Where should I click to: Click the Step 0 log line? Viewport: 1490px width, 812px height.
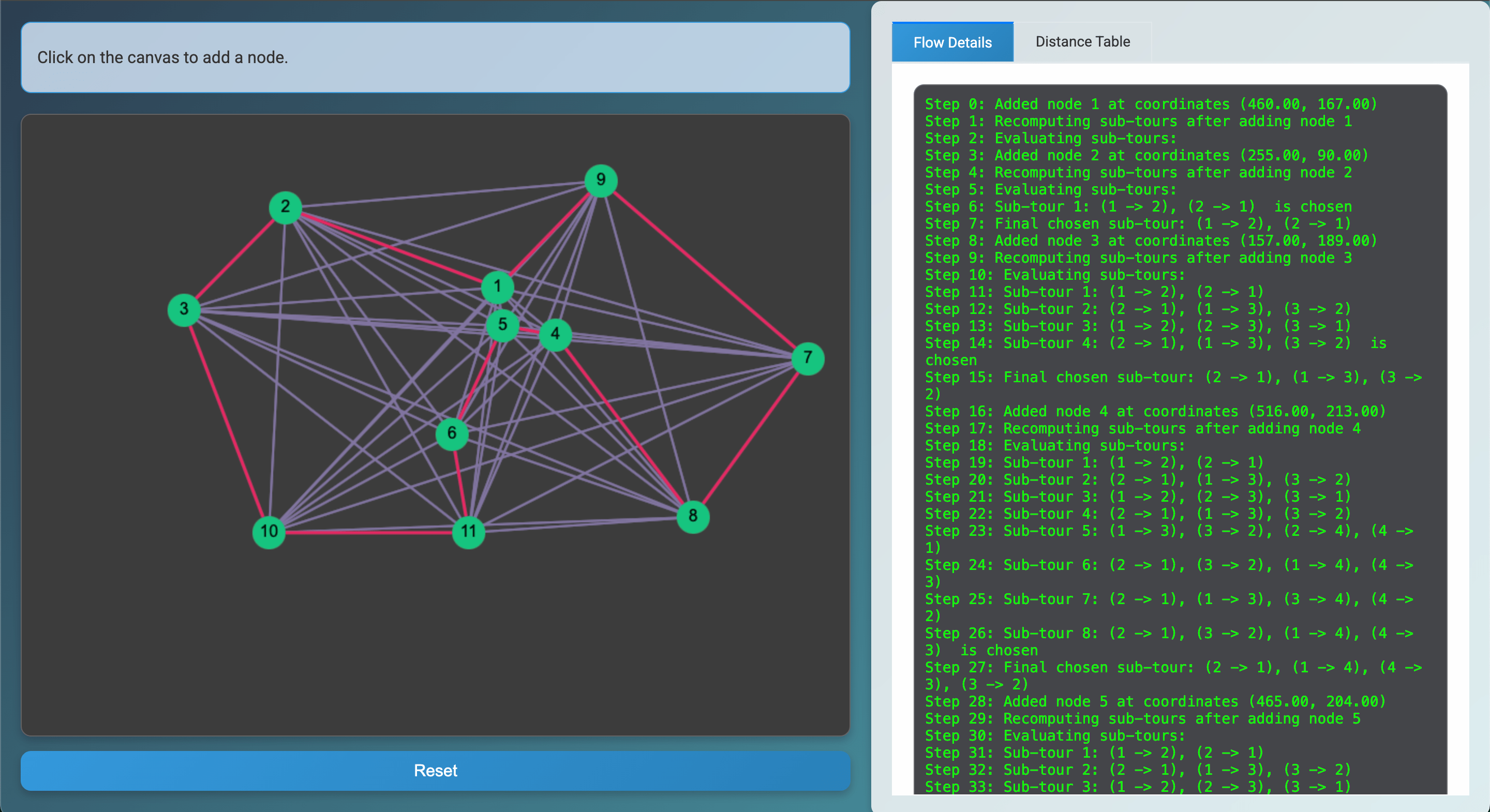pyautogui.click(x=1151, y=104)
